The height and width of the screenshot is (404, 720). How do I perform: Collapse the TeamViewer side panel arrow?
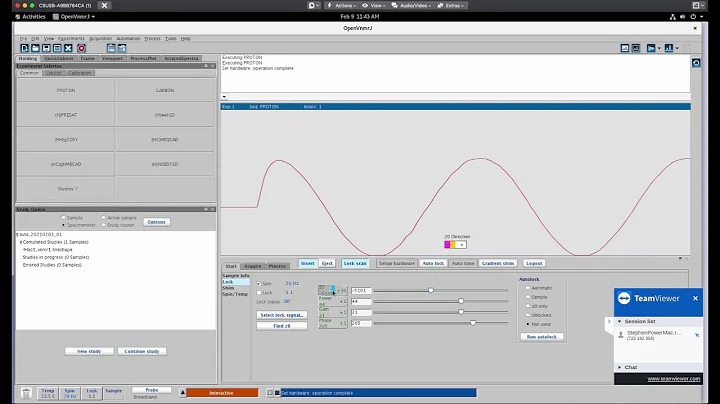(609, 321)
